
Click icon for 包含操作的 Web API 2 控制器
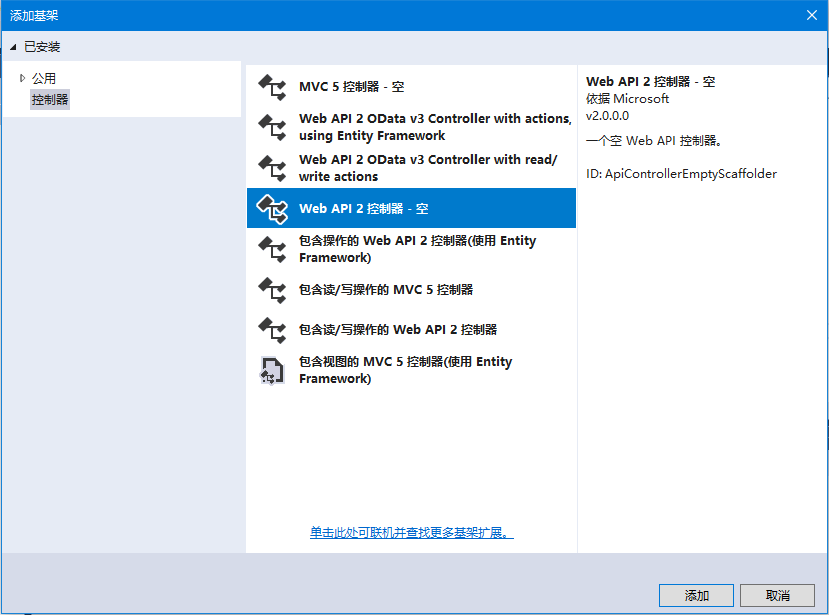[x=272, y=249]
